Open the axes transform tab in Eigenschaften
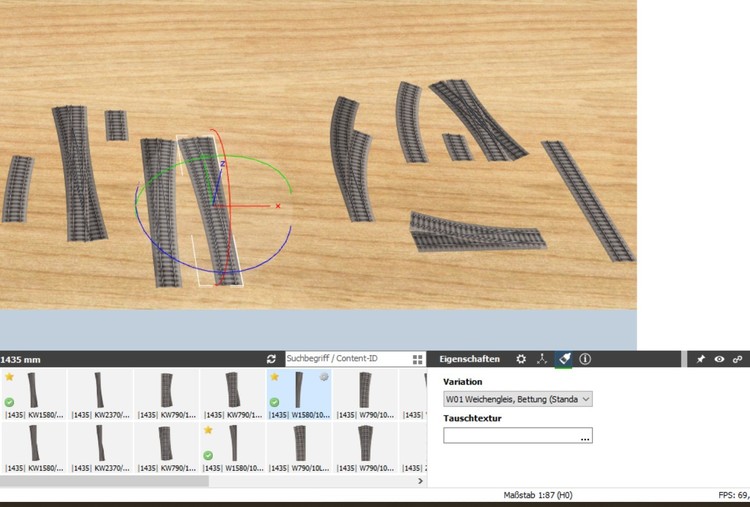 click(542, 359)
